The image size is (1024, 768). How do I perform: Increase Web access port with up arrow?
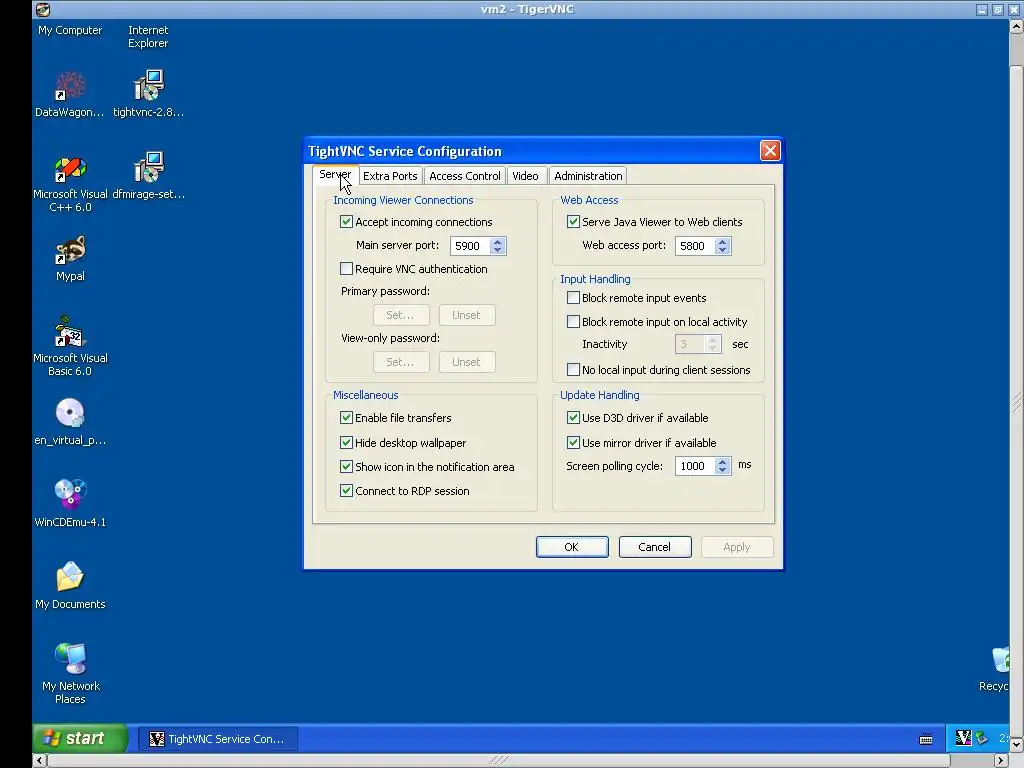point(722,242)
